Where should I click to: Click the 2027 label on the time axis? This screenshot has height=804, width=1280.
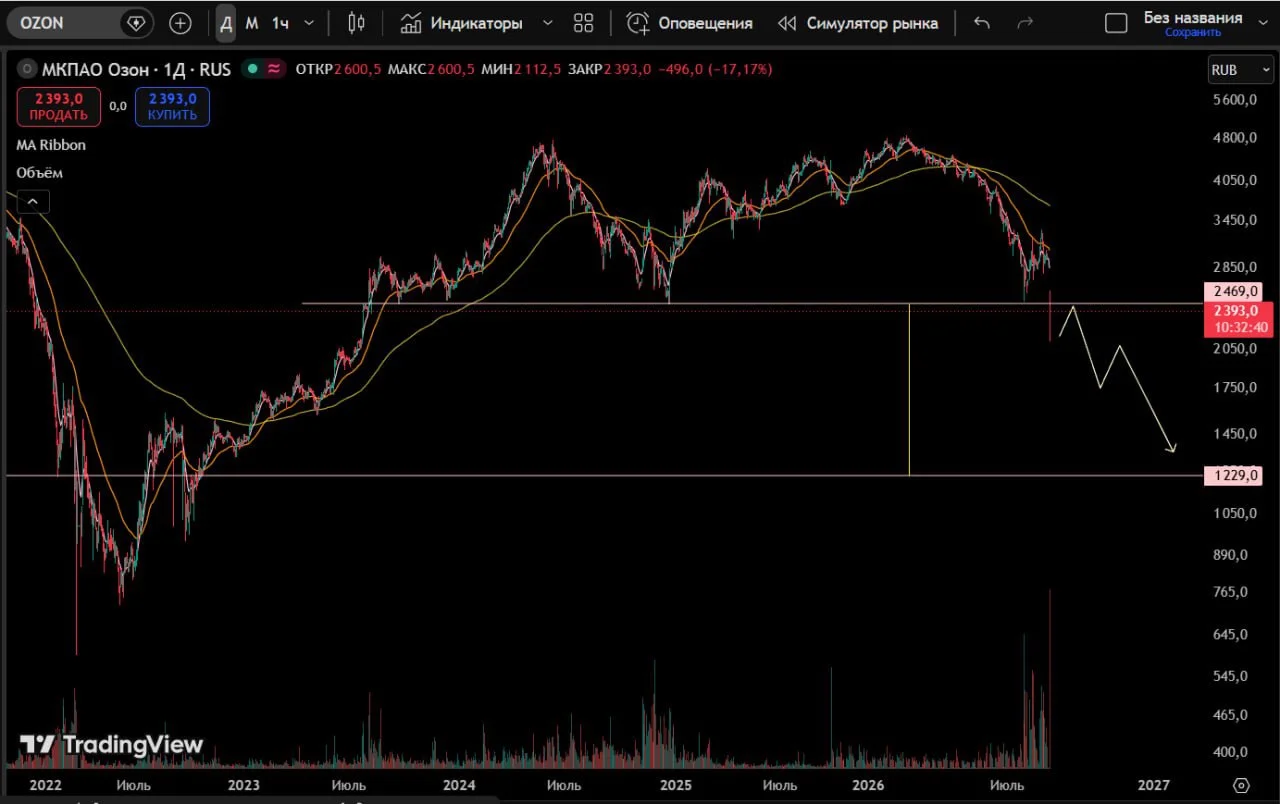click(1153, 785)
